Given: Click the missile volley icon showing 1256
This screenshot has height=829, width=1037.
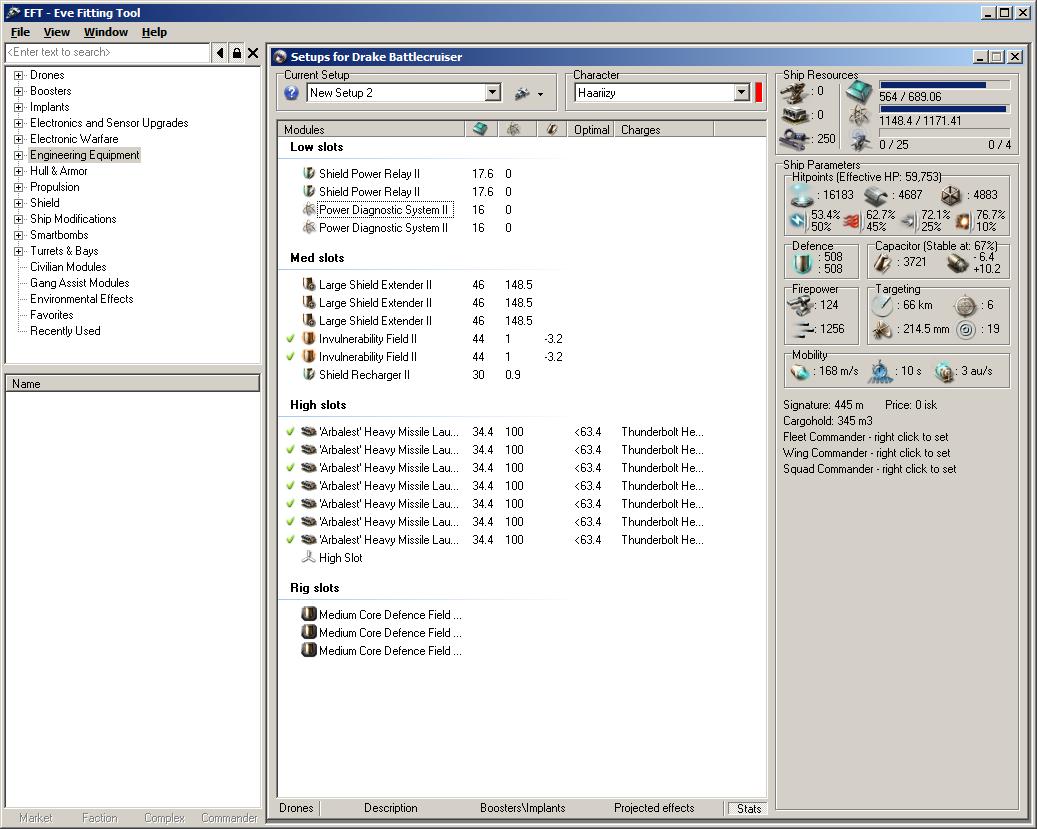Looking at the screenshot, I should [803, 329].
